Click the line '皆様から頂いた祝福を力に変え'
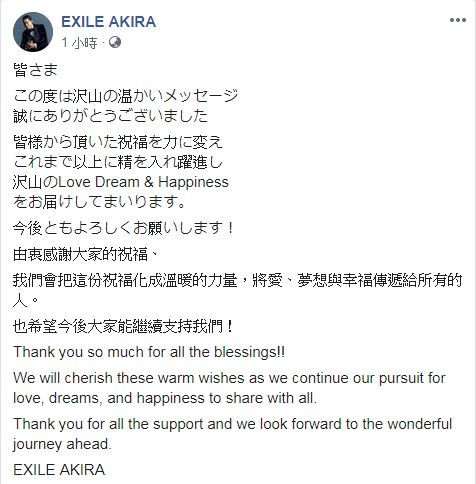Image resolution: width=476 pixels, height=484 pixels. click(x=118, y=142)
